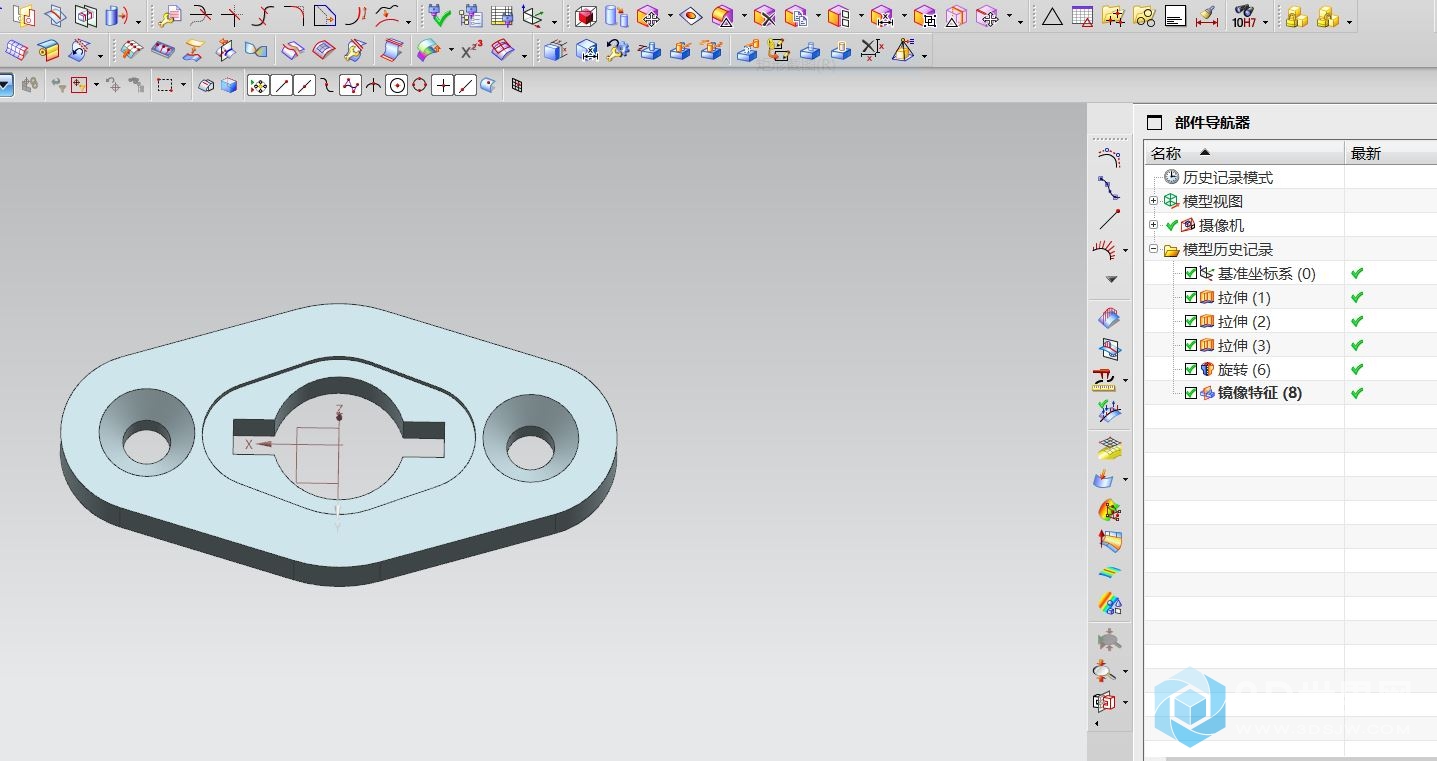Select the 镜像特征 (8) feature row
Image resolution: width=1437 pixels, height=761 pixels.
pos(1259,393)
